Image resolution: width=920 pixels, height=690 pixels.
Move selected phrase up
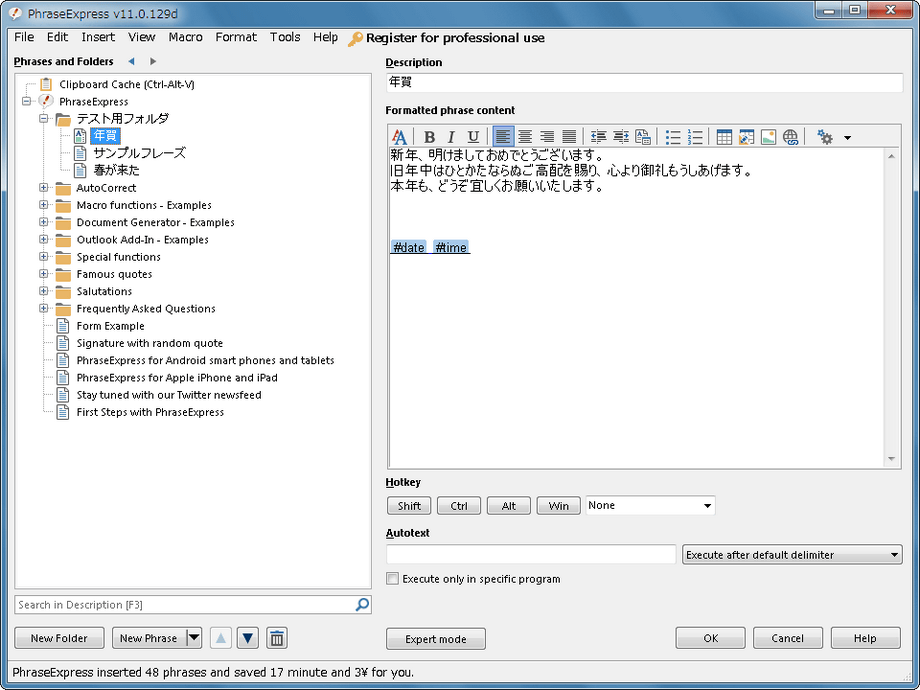coord(221,638)
